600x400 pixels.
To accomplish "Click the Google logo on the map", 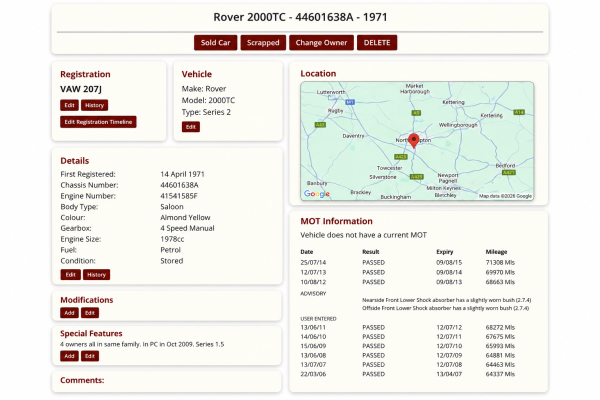I will 317,194.
